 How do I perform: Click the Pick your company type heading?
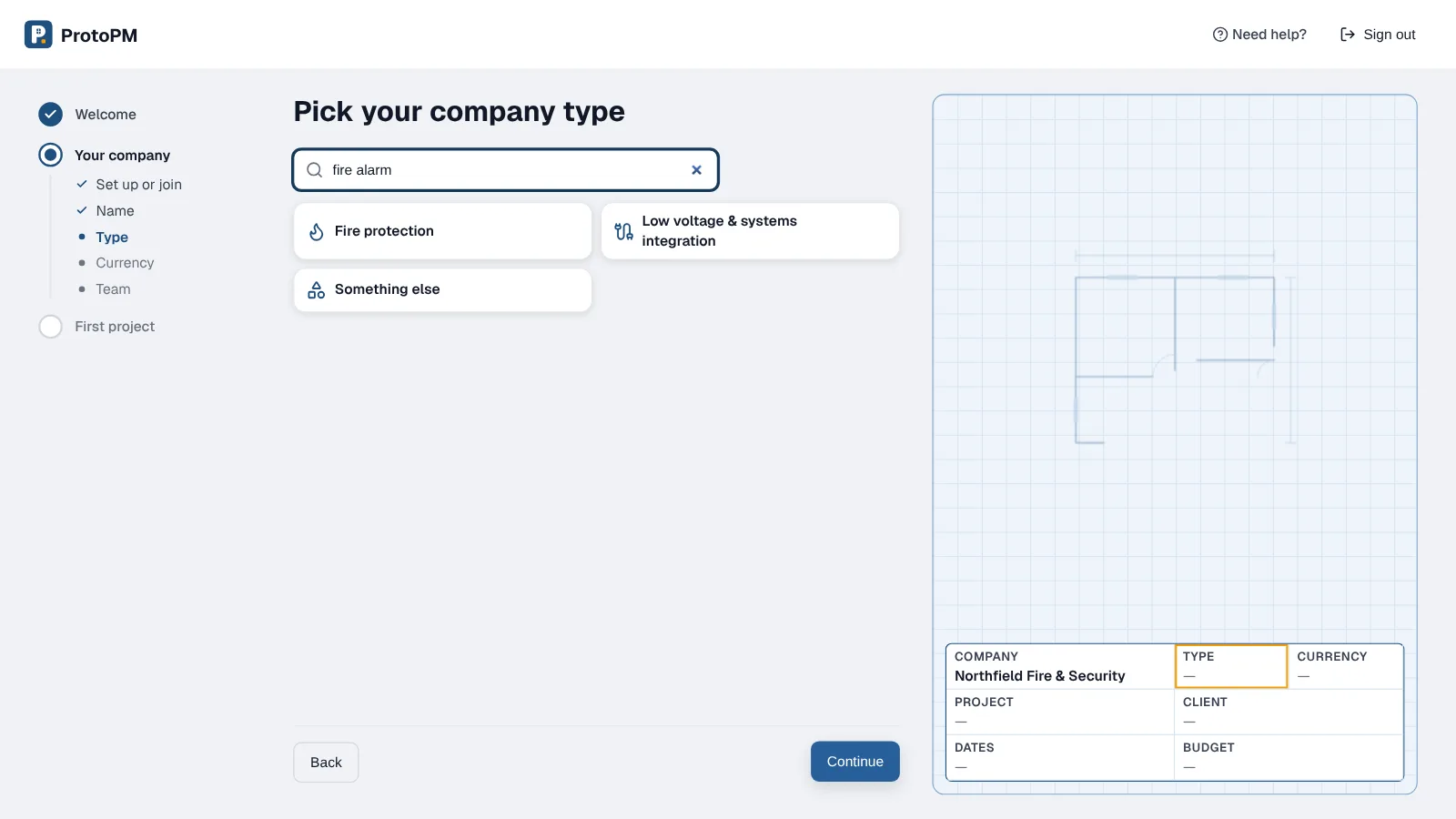tap(460, 111)
